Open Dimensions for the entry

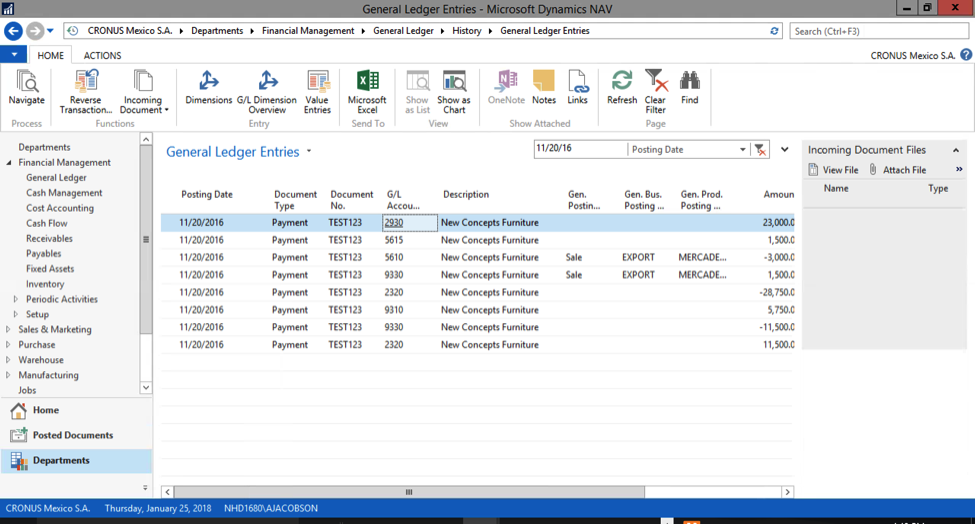click(x=208, y=87)
